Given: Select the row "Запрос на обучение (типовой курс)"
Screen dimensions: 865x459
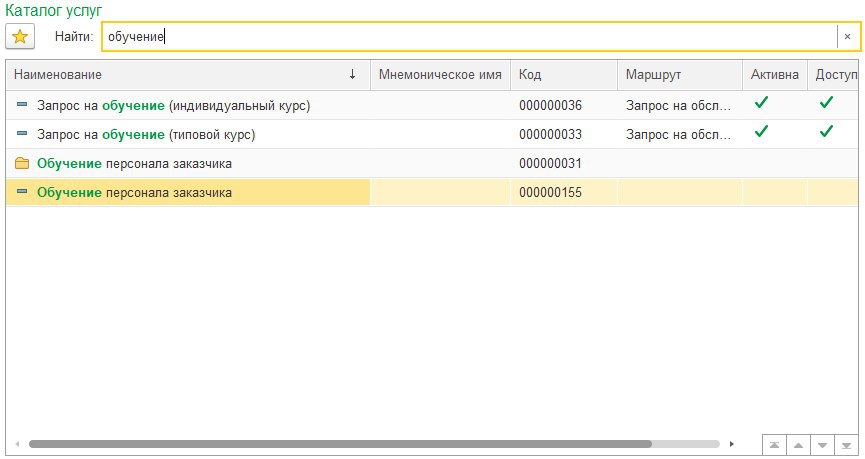Looking at the screenshot, I should [x=431, y=135].
